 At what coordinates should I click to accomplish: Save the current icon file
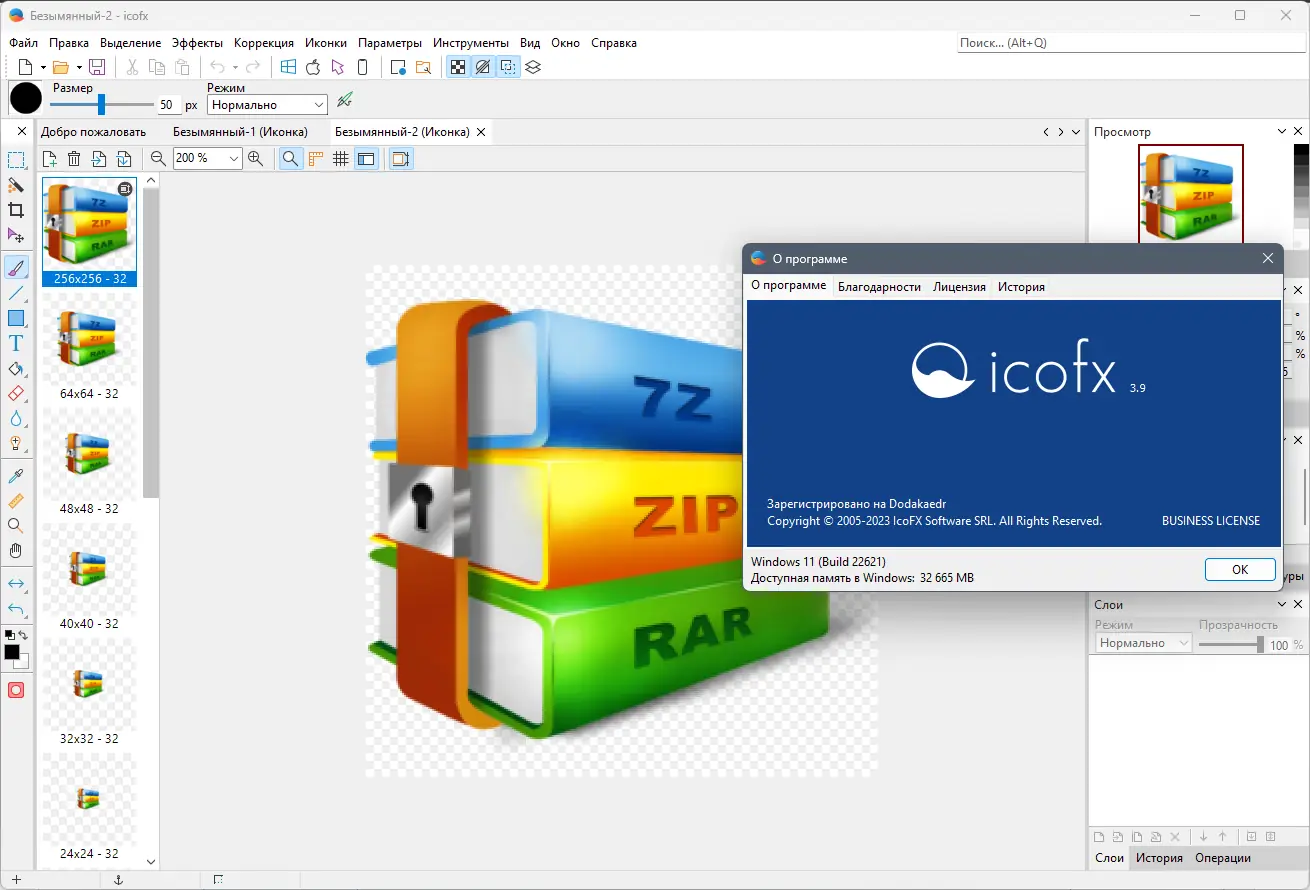click(x=97, y=67)
